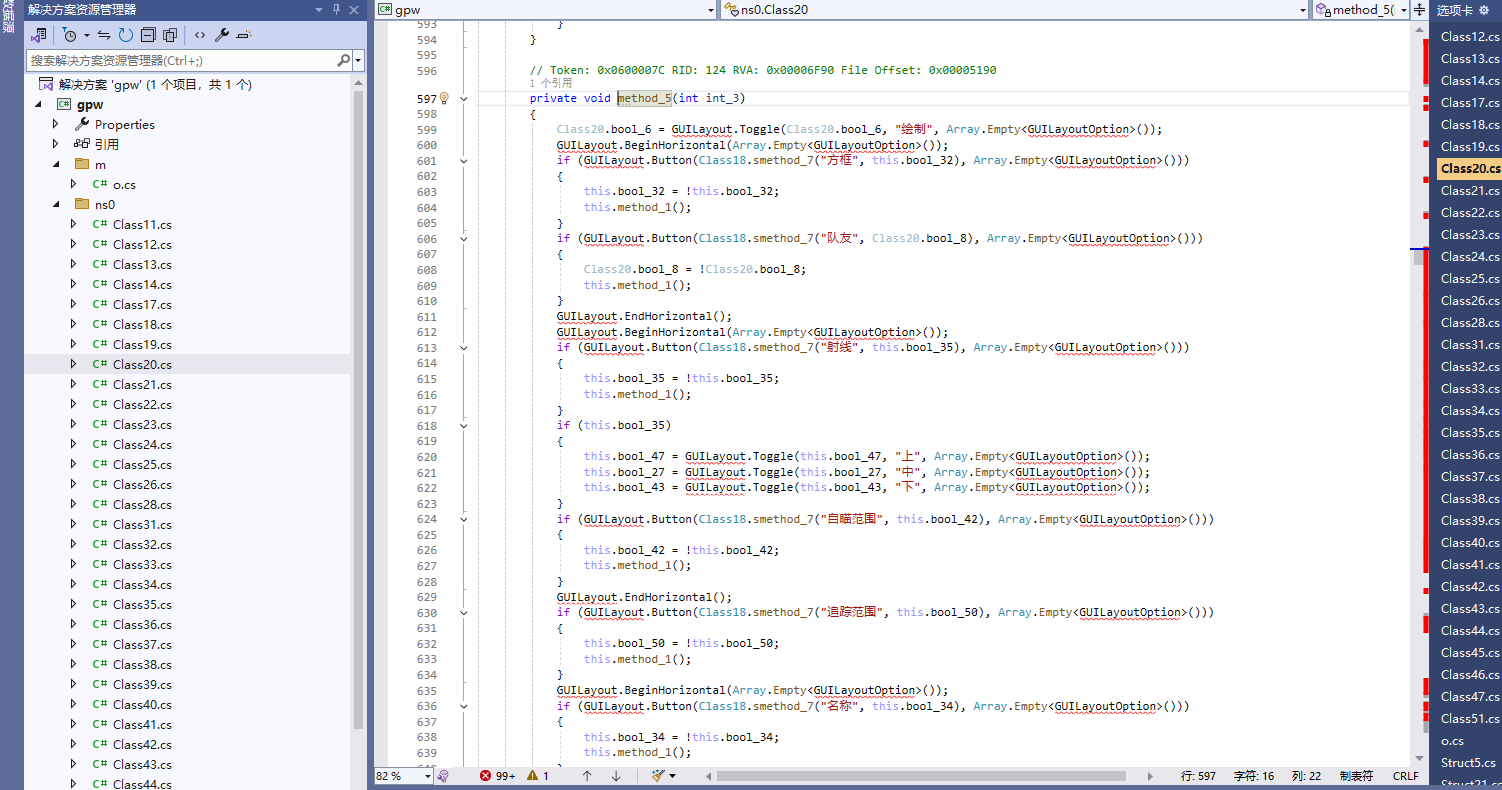Switch to the Class21.cs tab
This screenshot has height=790, width=1502.
[x=1469, y=191]
